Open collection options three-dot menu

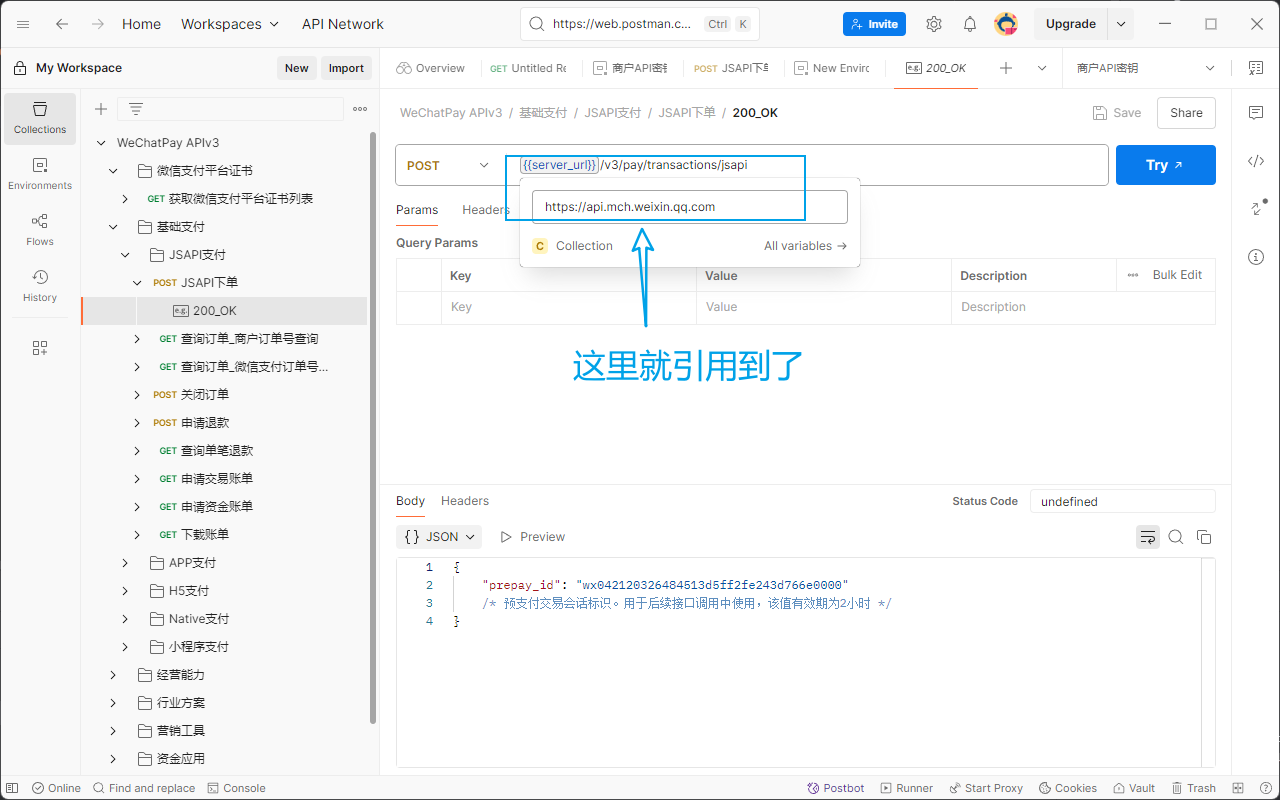(x=360, y=109)
